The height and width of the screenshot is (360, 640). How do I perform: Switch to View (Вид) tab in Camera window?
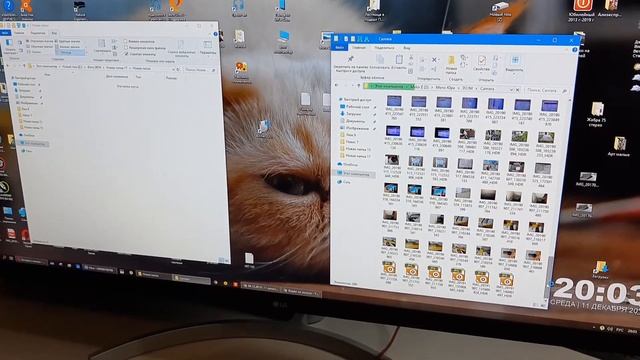407,48
